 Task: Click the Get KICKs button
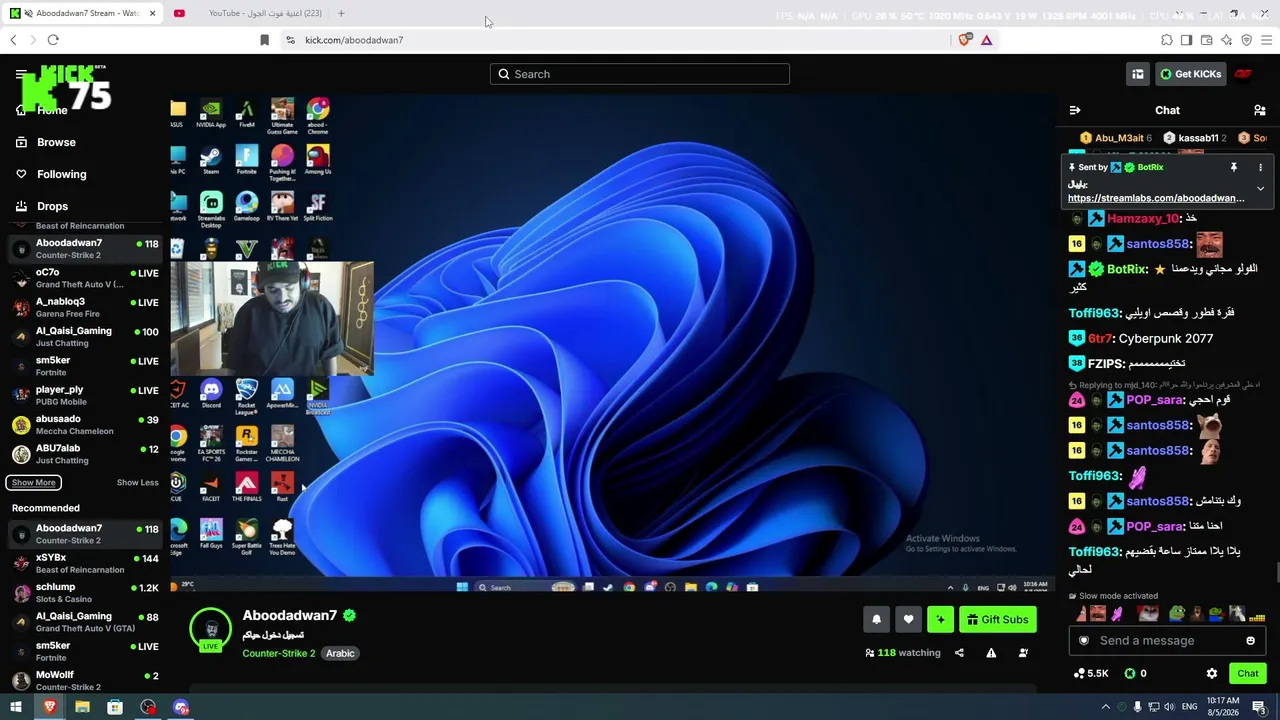pos(1191,74)
